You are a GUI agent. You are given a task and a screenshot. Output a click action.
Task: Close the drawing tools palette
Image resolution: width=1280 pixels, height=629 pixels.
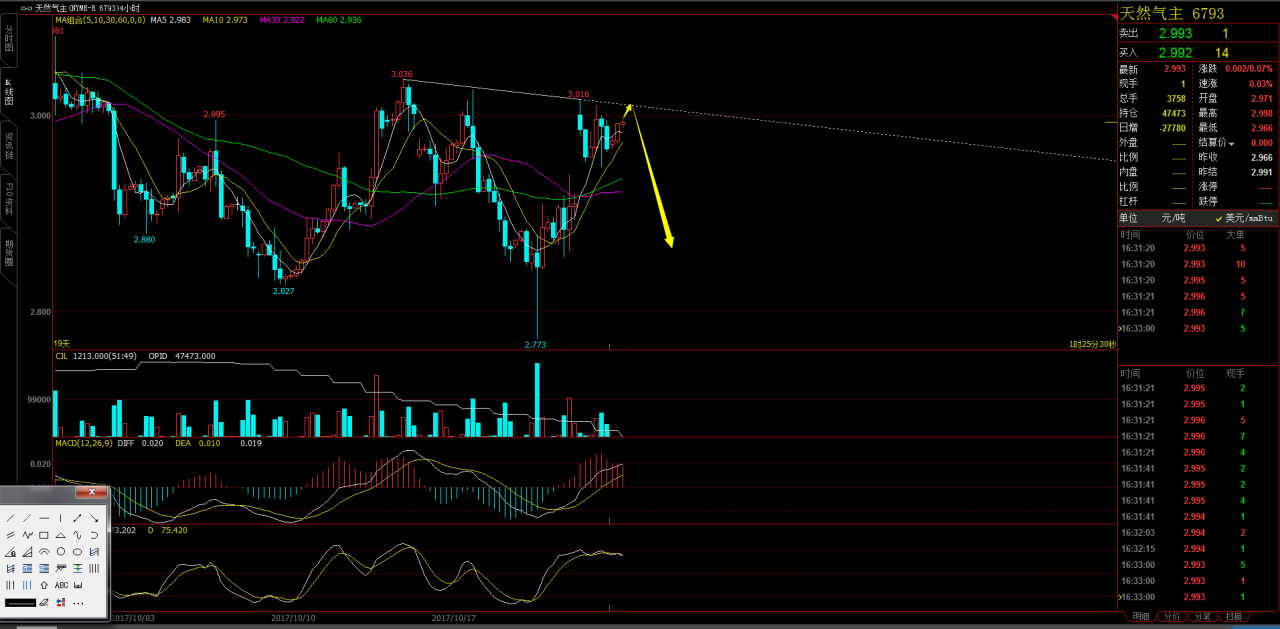pyautogui.click(x=92, y=492)
